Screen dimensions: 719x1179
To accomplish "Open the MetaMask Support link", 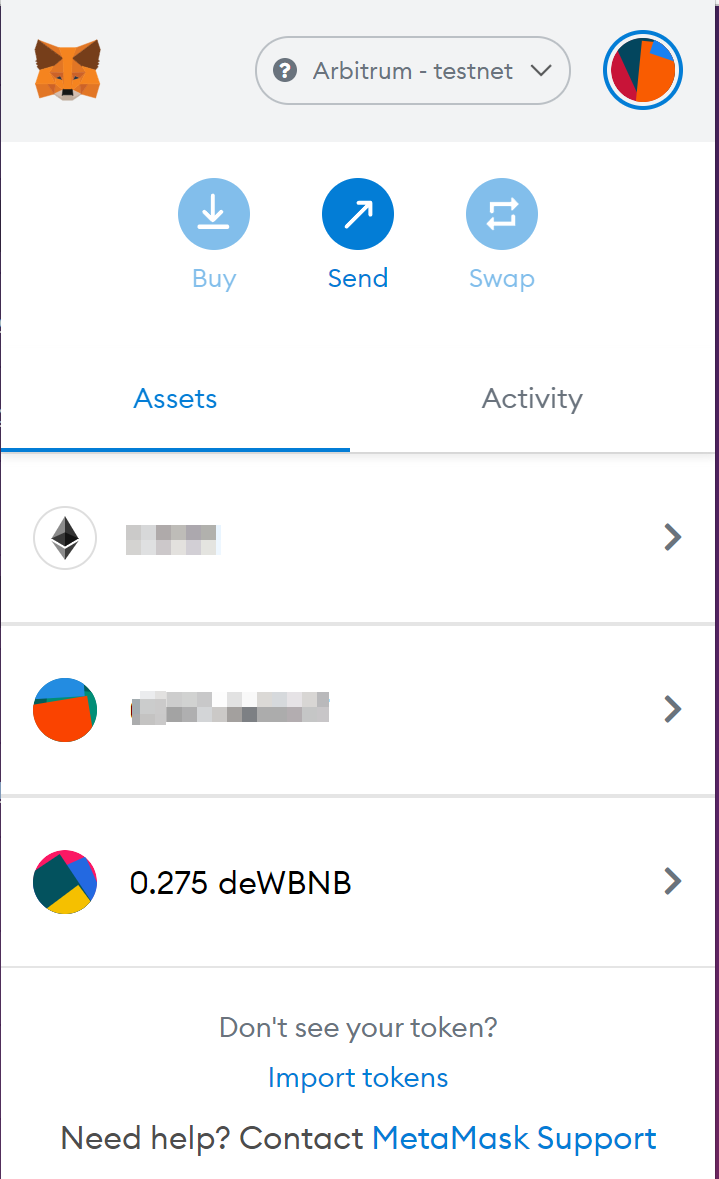I will [514, 1138].
